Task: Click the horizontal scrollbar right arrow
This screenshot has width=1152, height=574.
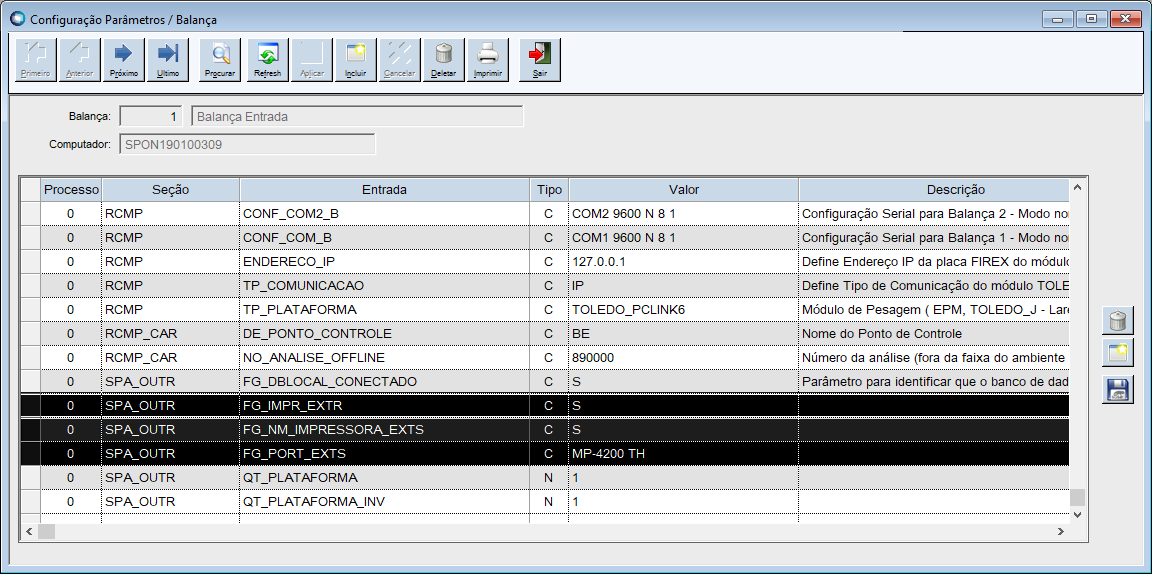Action: [x=1060, y=531]
